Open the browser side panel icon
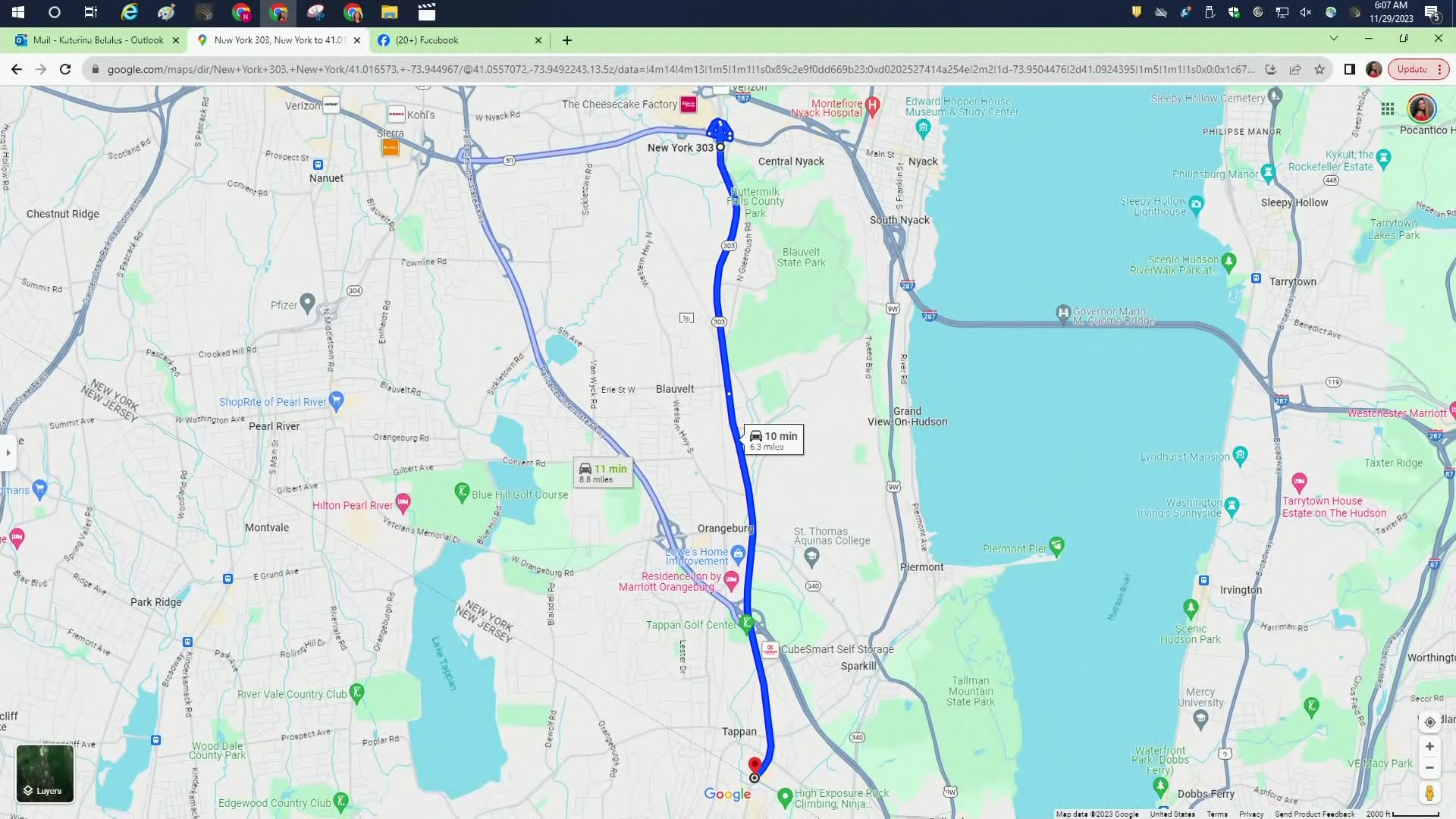The image size is (1456, 819). (1349, 69)
